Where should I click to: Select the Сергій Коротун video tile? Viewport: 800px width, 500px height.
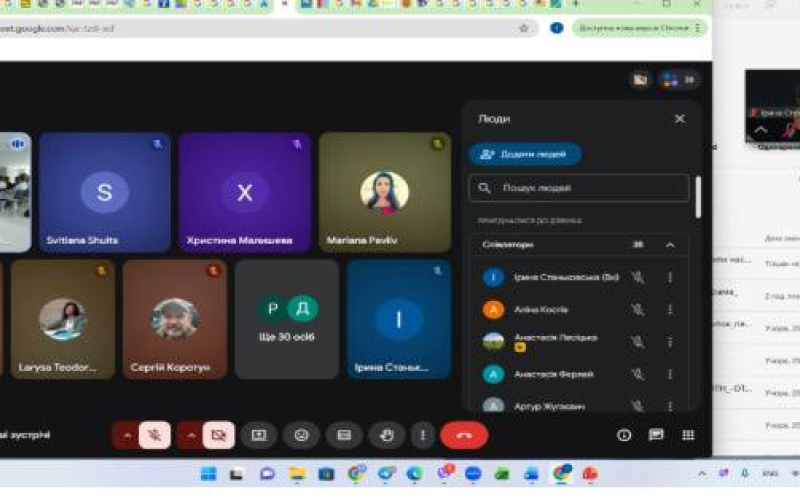(174, 319)
